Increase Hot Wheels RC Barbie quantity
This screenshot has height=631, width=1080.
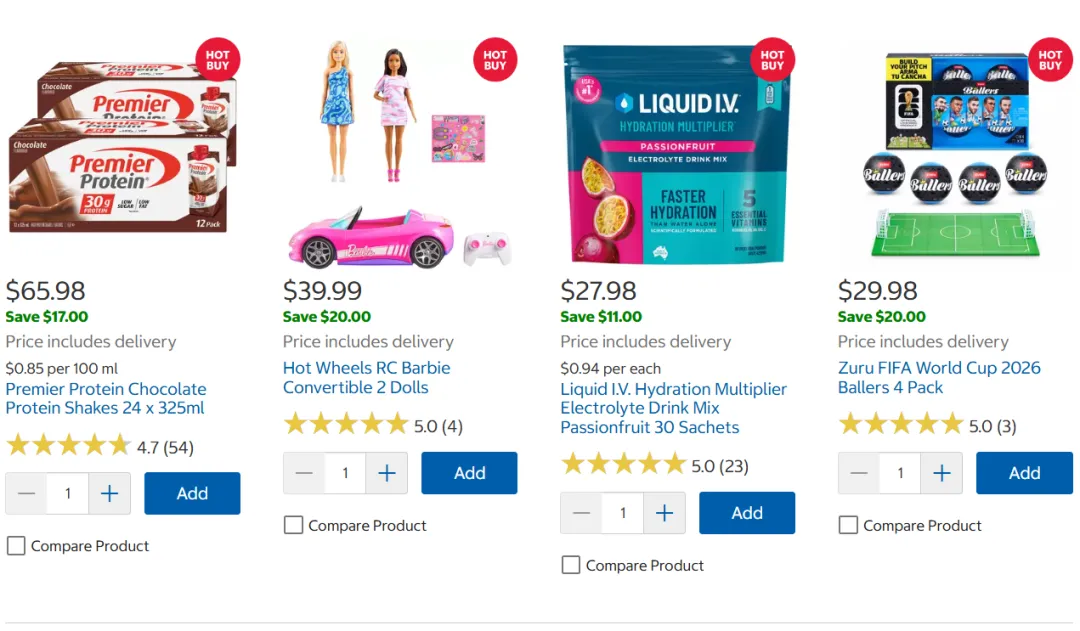(387, 473)
